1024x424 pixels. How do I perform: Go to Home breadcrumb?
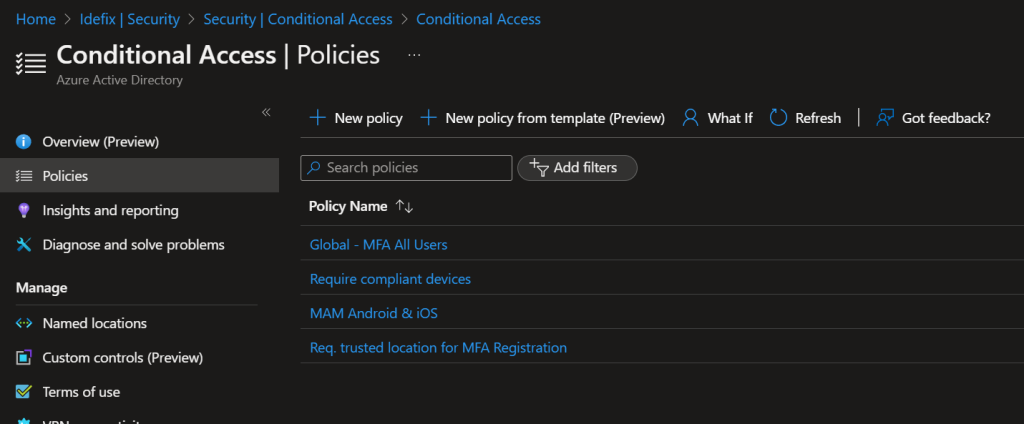pos(36,19)
